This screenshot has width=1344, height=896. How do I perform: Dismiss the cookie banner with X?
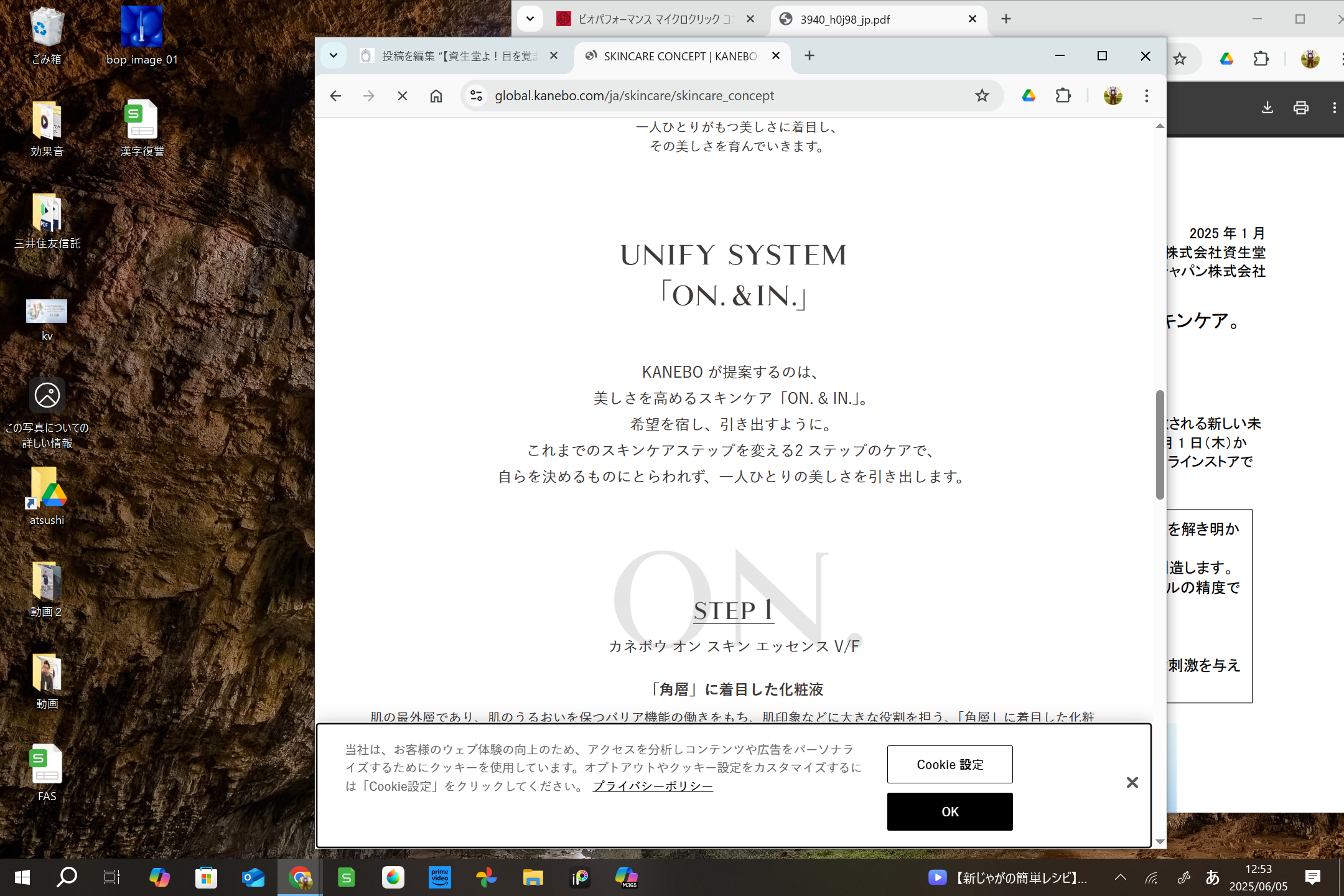pyautogui.click(x=1132, y=783)
